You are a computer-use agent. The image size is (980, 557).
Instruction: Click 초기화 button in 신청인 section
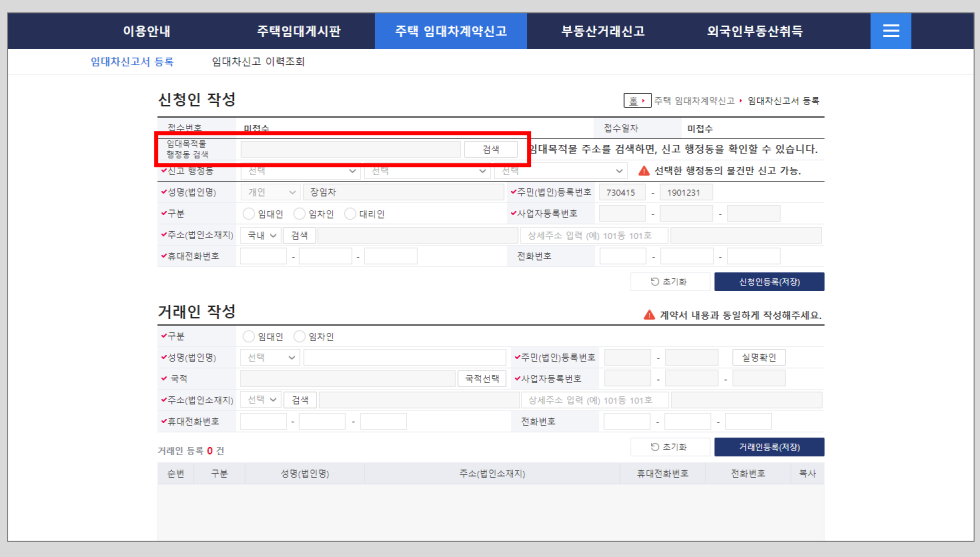[x=669, y=282]
